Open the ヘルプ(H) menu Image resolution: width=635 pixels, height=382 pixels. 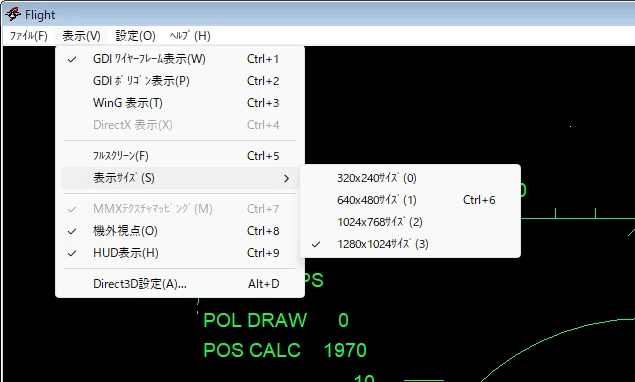(x=190, y=36)
